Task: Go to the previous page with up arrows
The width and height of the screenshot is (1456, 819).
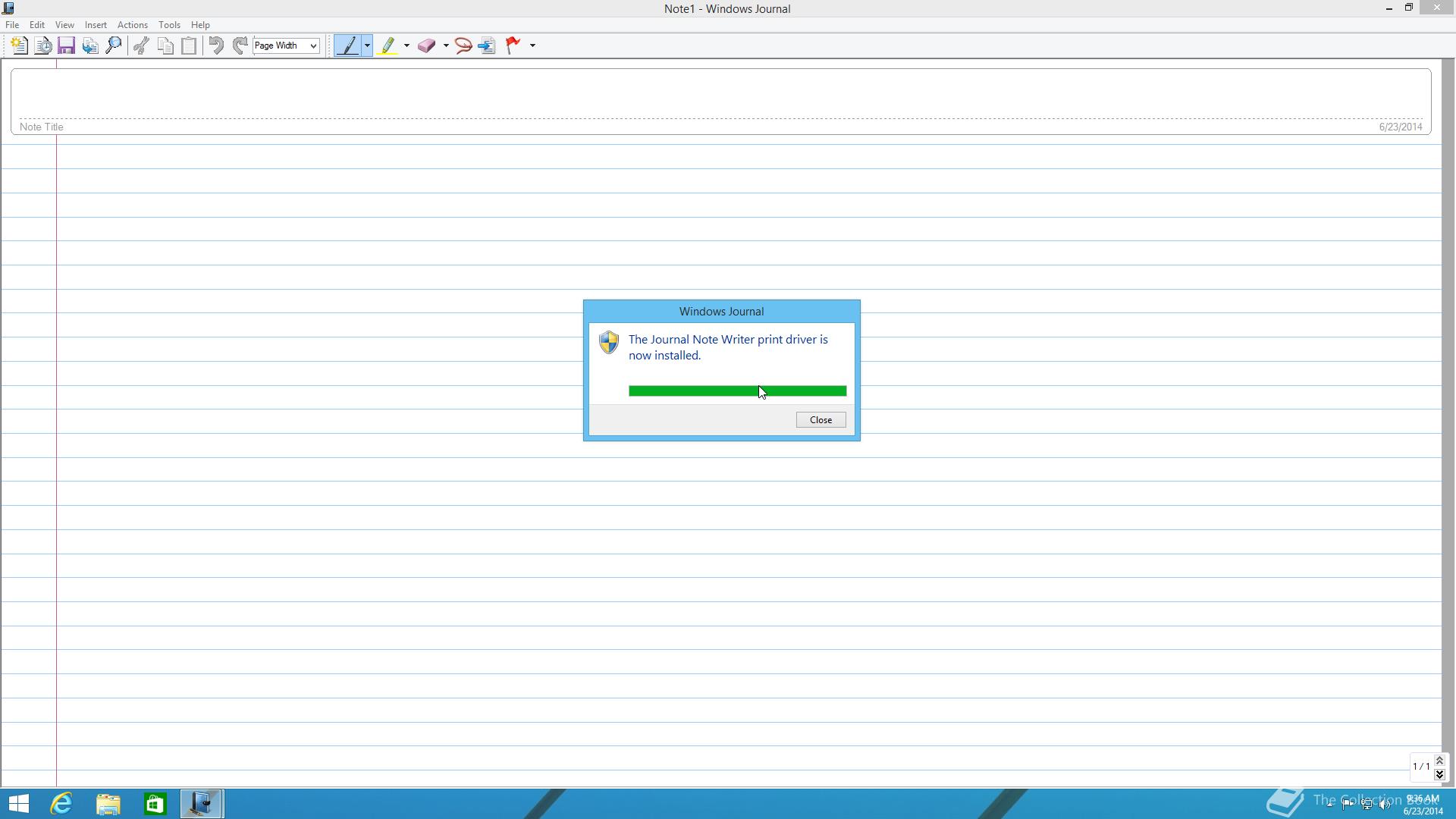Action: 1439,761
